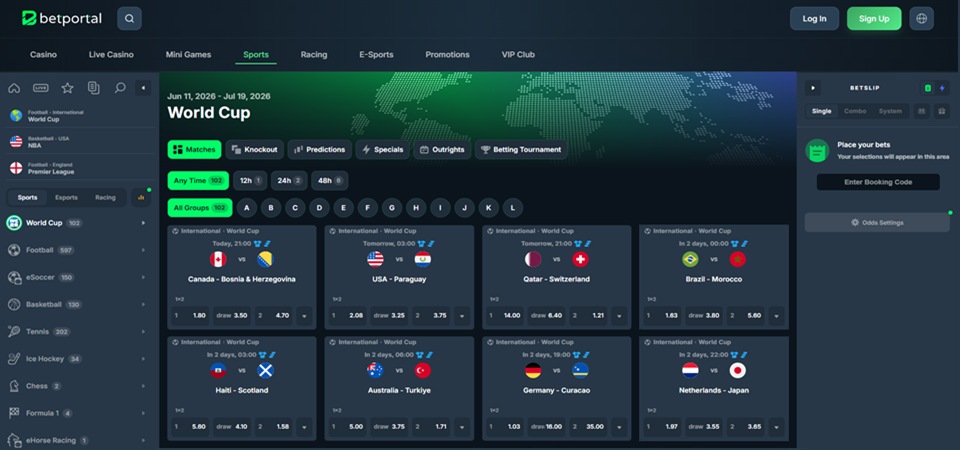Viewport: 960px width, 450px height.
Task: Expand more markets for Brazil - Morocco
Action: click(x=776, y=316)
